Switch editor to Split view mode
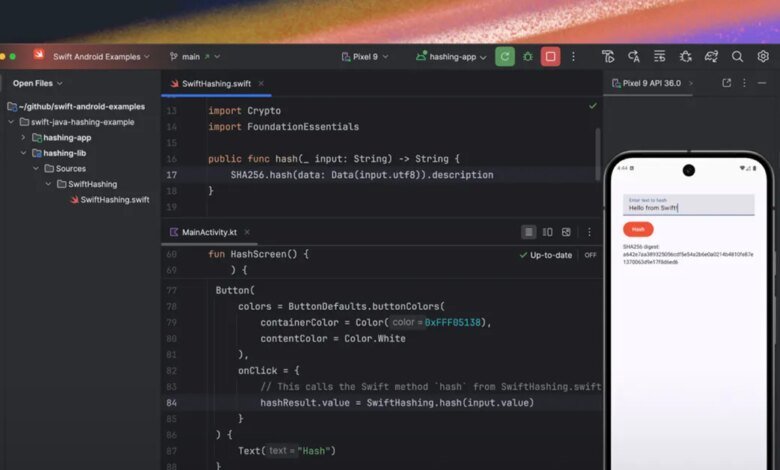The height and width of the screenshot is (470, 780). pos(547,232)
